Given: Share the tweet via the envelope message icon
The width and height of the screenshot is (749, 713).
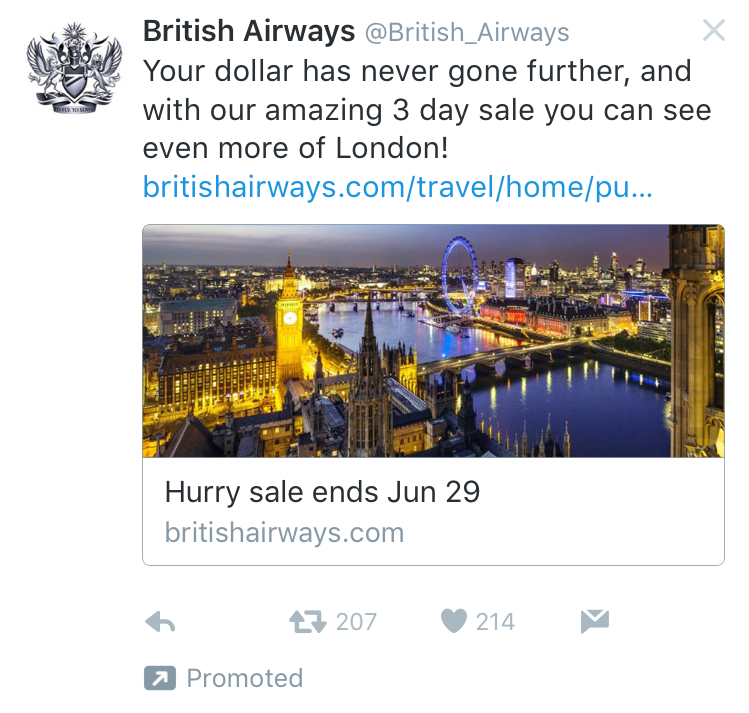Looking at the screenshot, I should pos(595,621).
